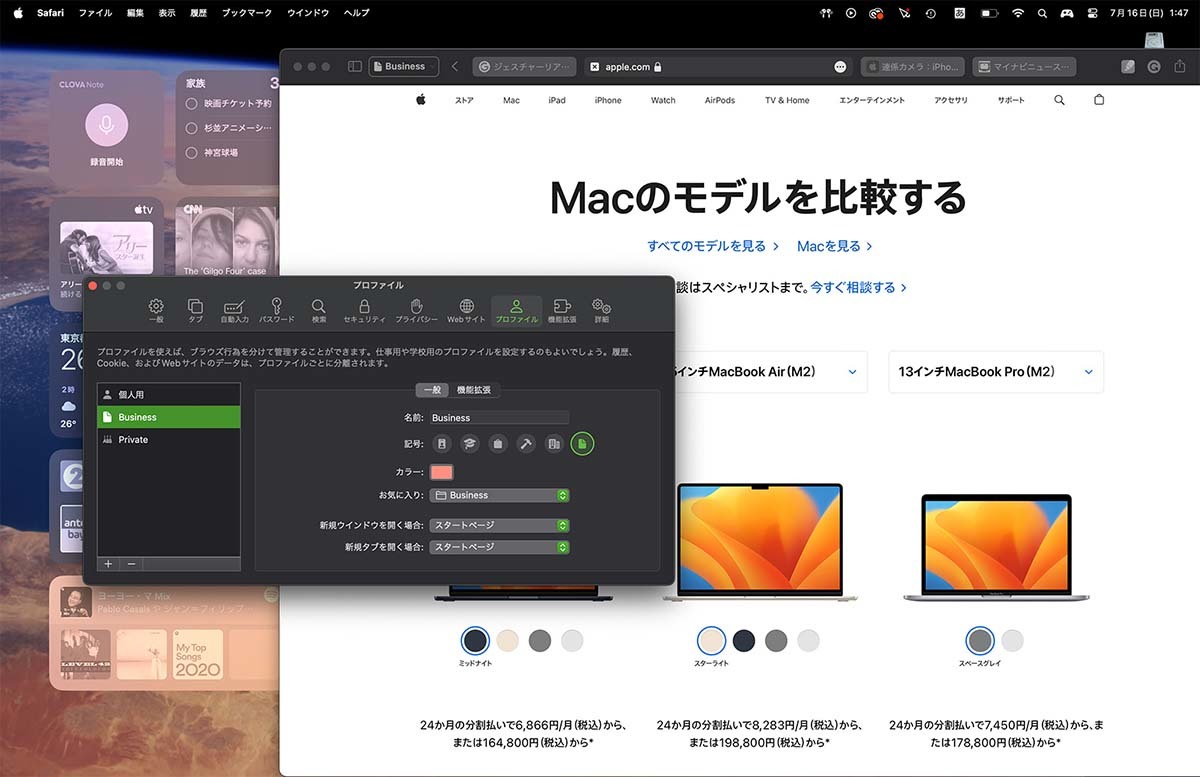Check off the 杉並アニメーション reminder
1200x777 pixels.
click(192, 128)
